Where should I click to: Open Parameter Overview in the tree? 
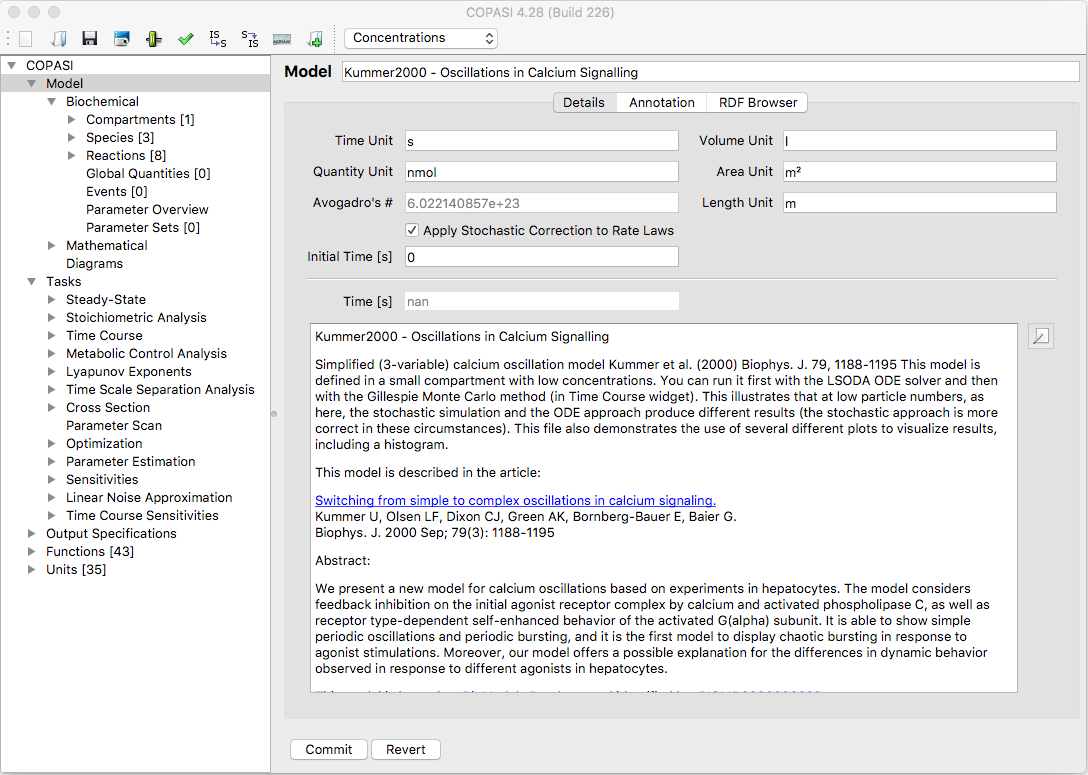click(x=147, y=210)
